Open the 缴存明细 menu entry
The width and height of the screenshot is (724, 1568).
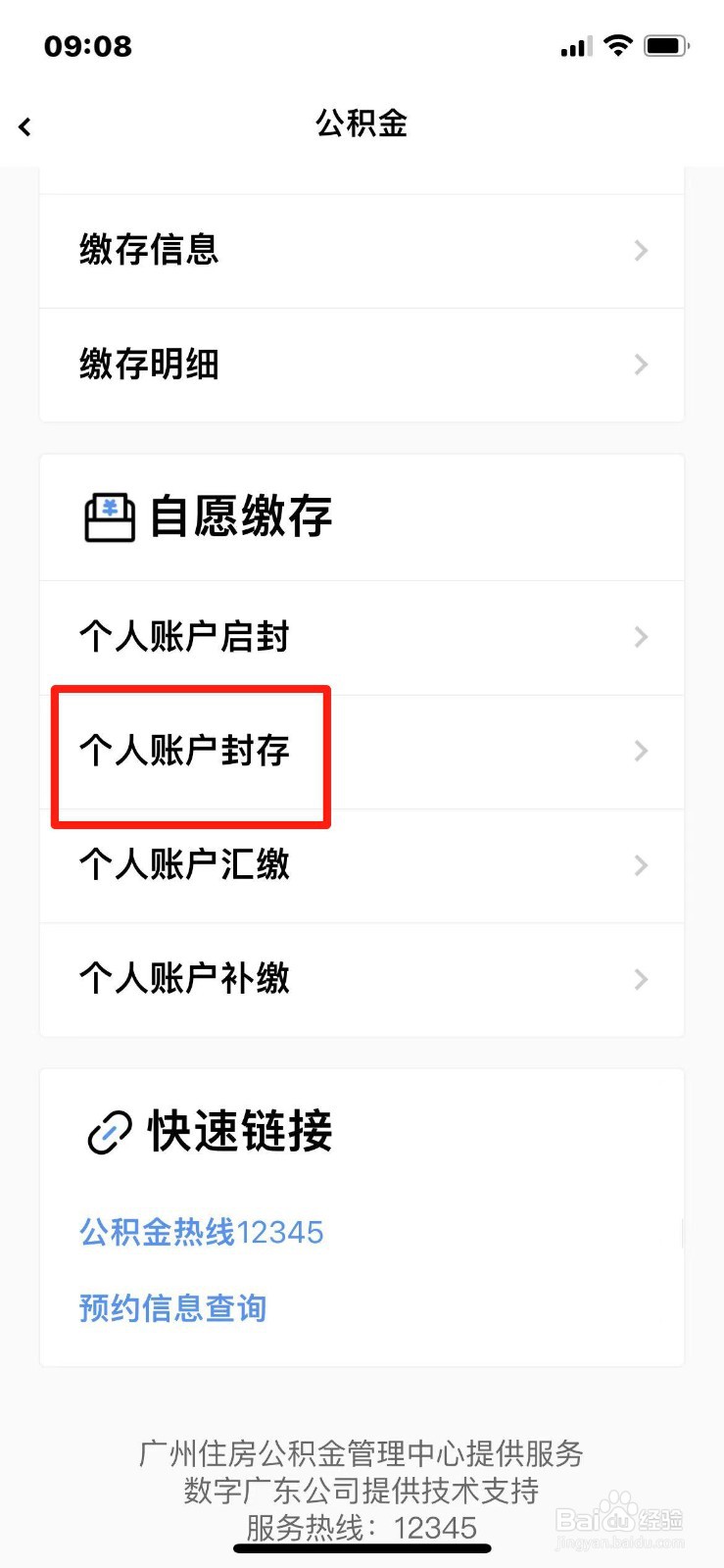pos(362,365)
